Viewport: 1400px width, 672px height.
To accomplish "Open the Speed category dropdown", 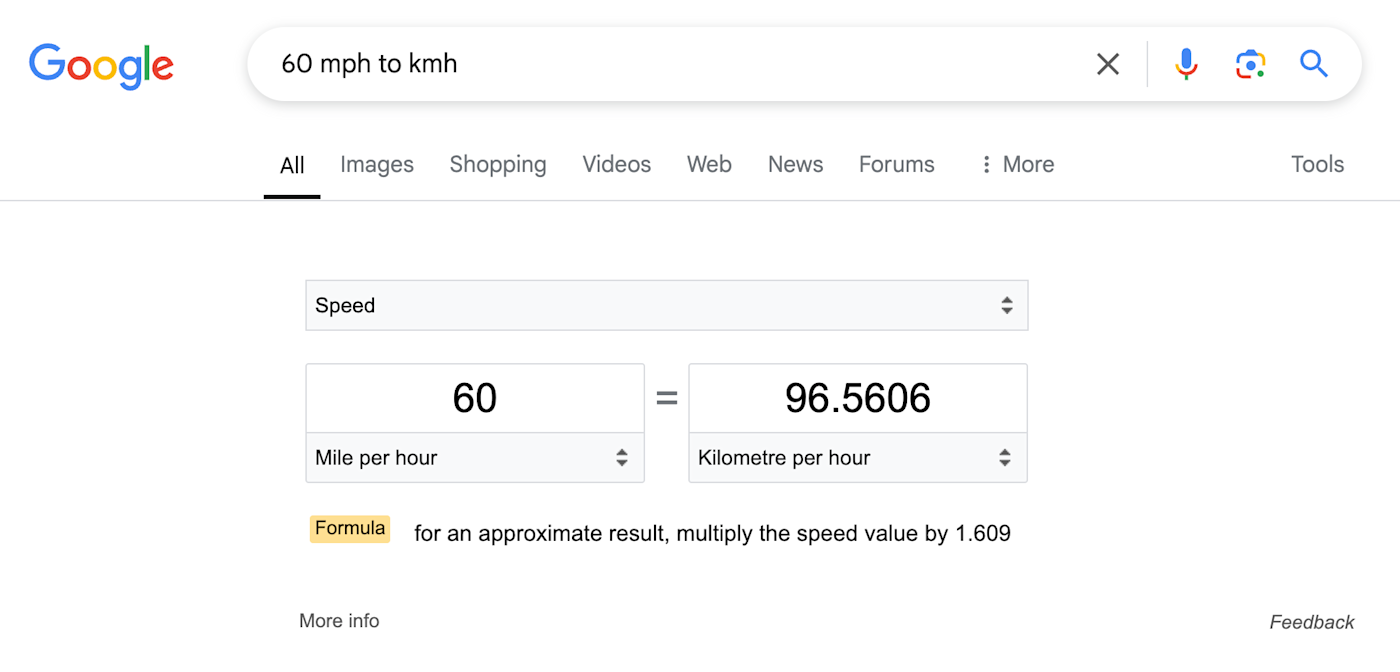I will (666, 305).
